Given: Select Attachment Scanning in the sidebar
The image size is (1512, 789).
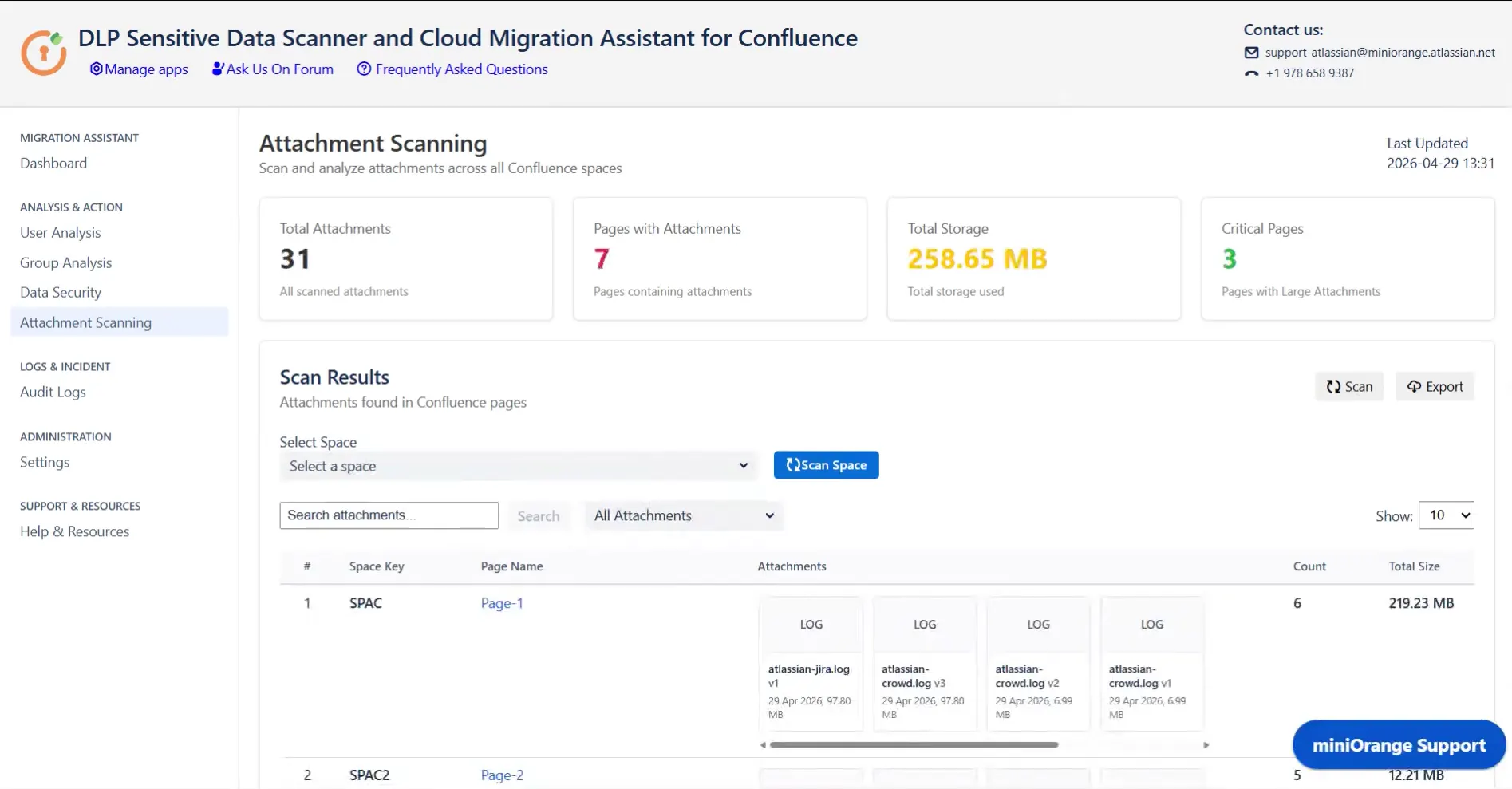Looking at the screenshot, I should [x=119, y=322].
